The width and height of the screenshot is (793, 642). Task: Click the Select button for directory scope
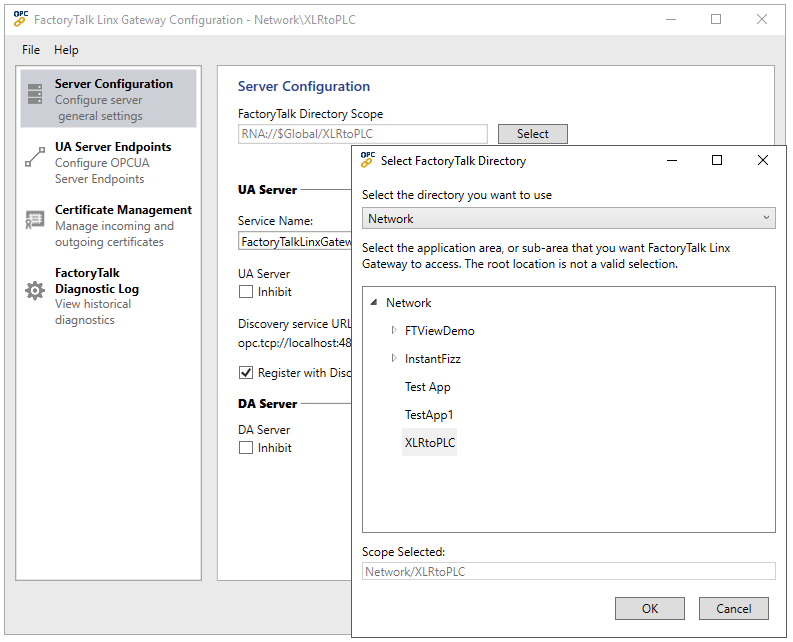pos(533,134)
